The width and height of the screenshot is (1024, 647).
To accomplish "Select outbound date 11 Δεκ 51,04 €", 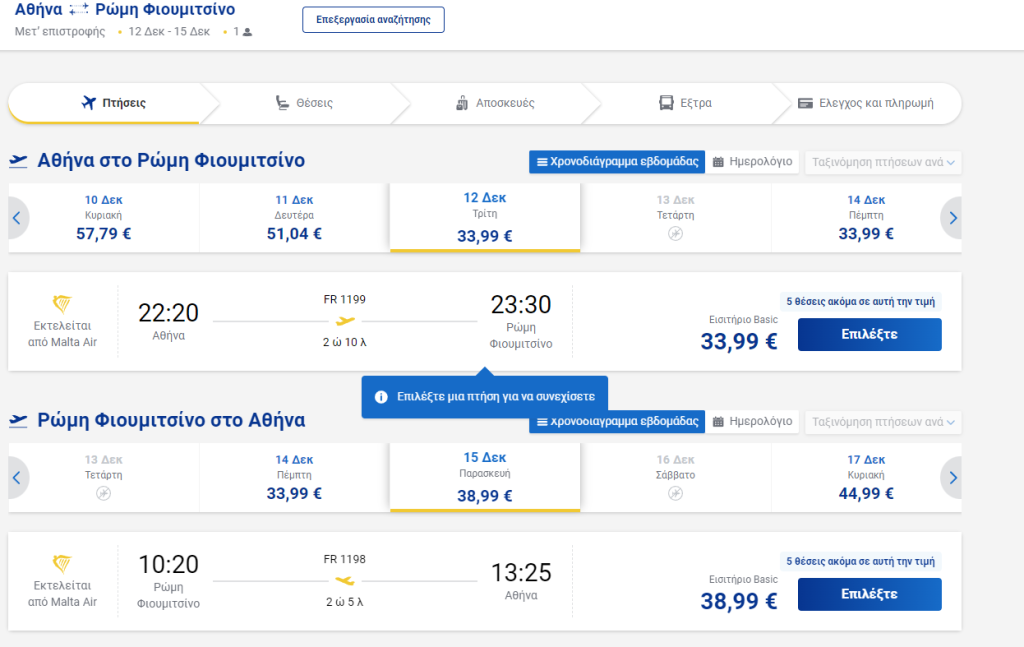I will coord(295,218).
